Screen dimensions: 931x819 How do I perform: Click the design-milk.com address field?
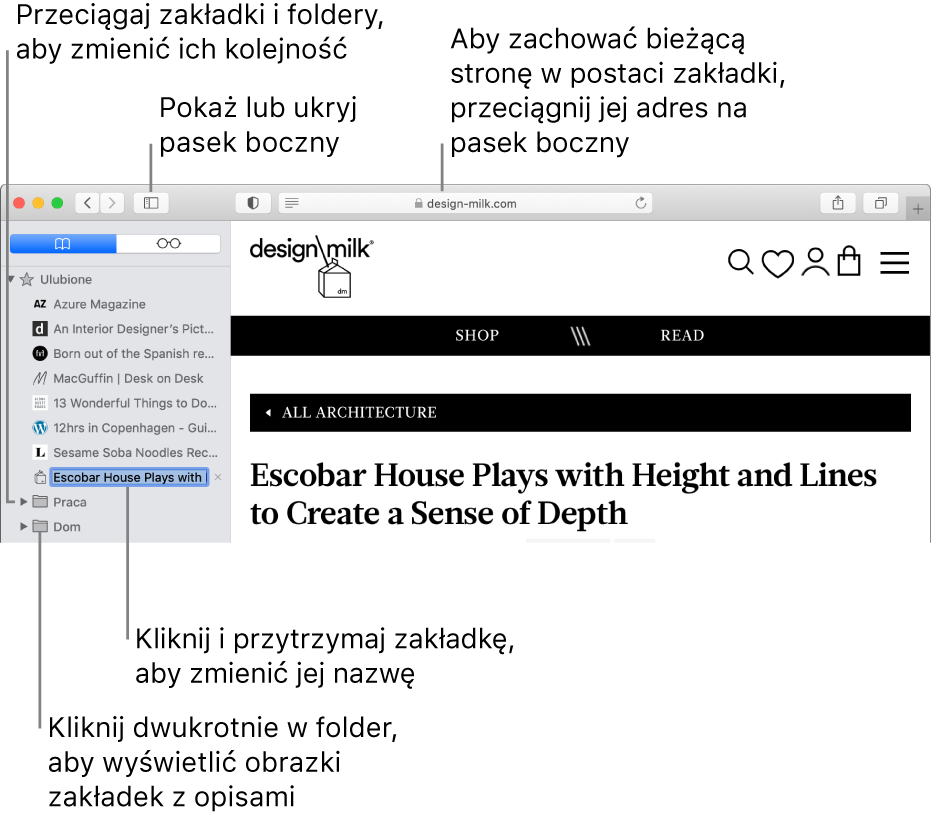point(466,203)
